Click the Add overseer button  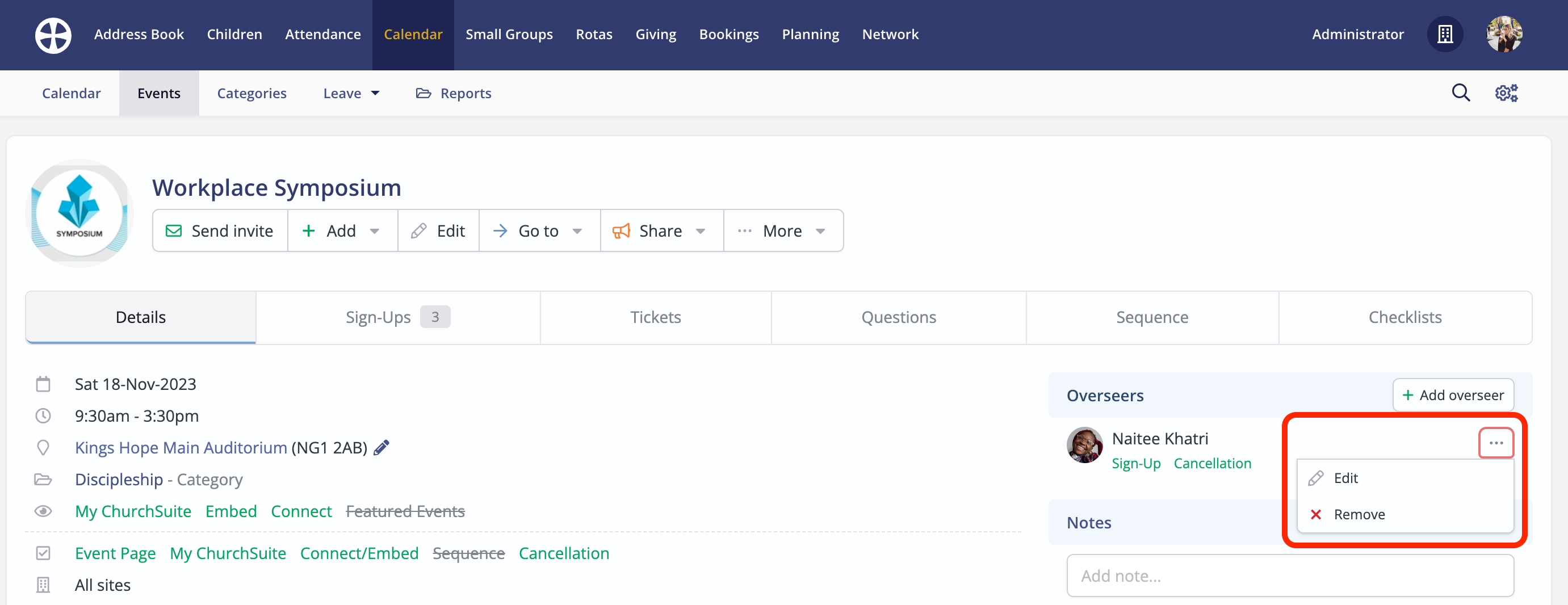(x=1453, y=395)
